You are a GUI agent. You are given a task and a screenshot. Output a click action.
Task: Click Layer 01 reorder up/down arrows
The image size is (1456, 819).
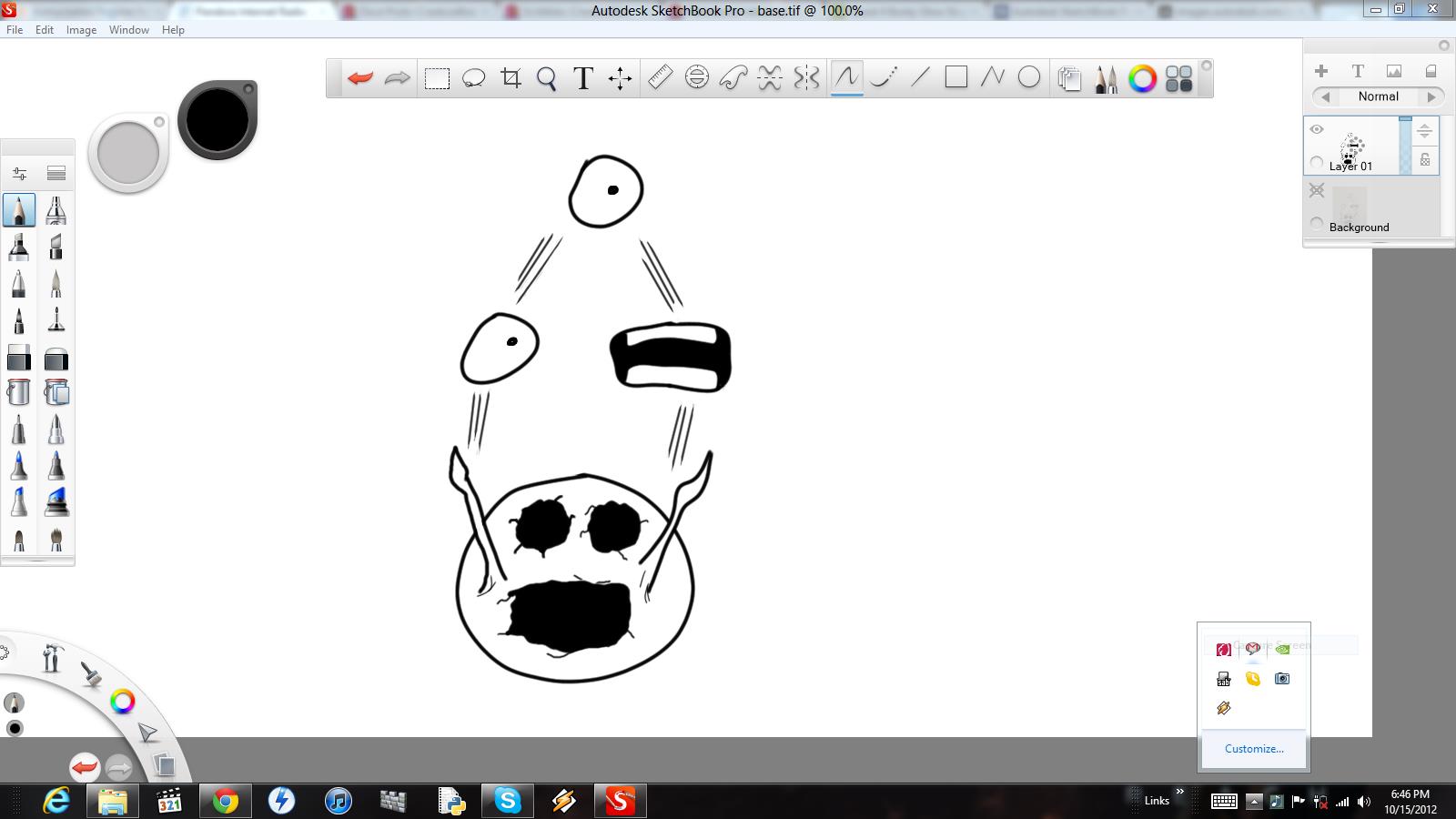coord(1425,131)
